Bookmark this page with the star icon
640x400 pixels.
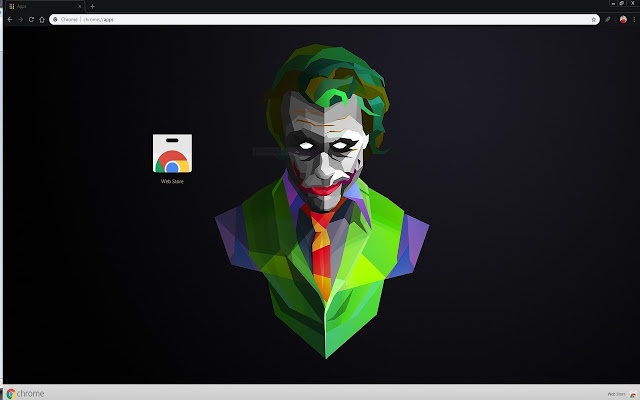point(594,19)
